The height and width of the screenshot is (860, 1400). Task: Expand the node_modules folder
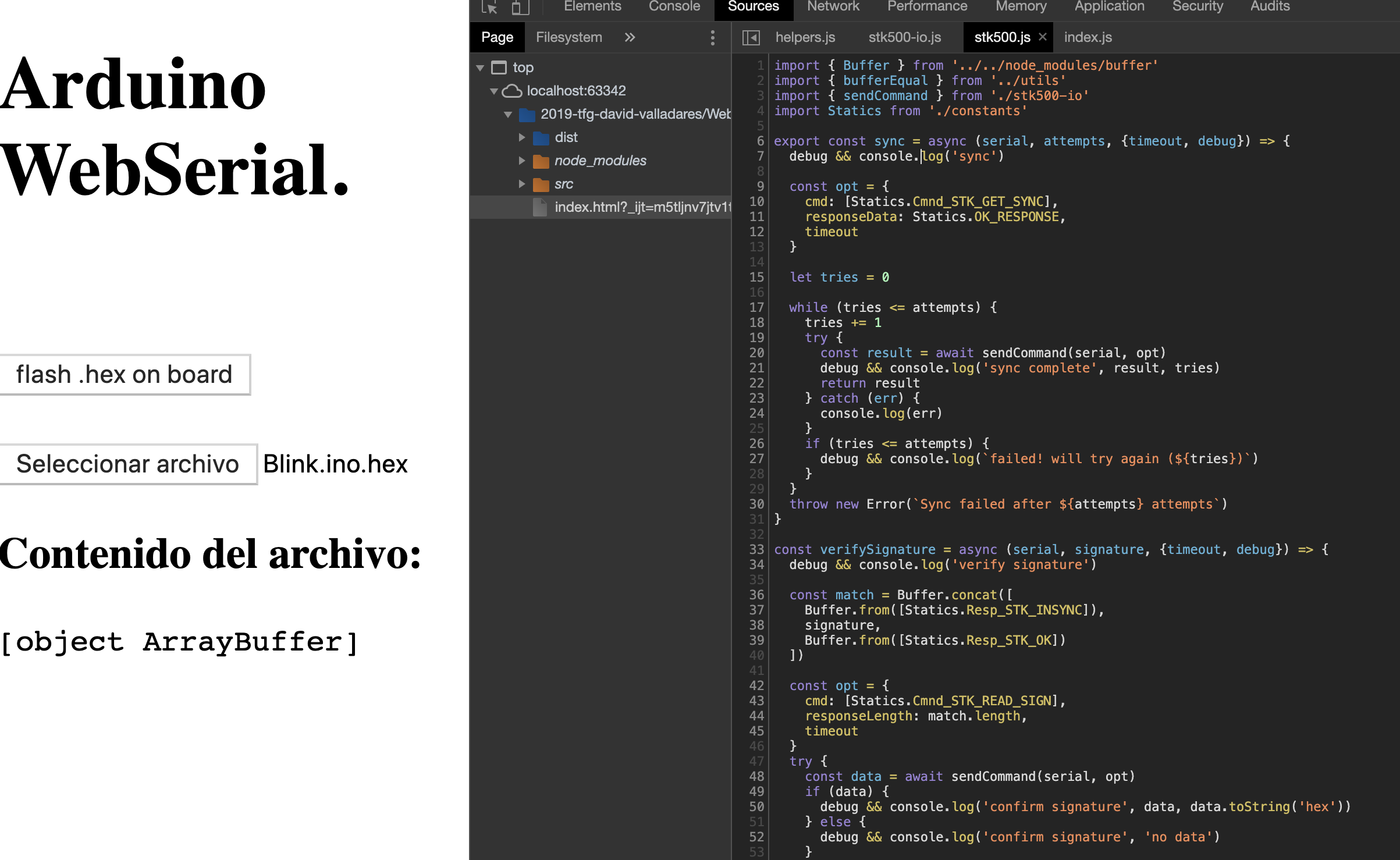click(522, 161)
